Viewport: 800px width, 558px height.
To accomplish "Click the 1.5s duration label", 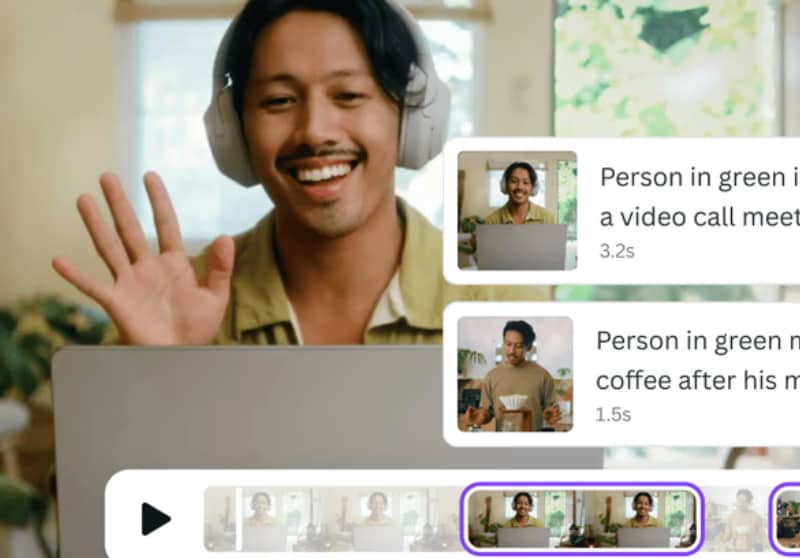I will pyautogui.click(x=613, y=414).
